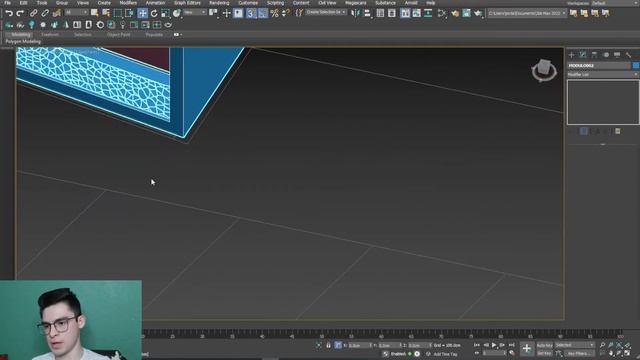Image resolution: width=640 pixels, height=360 pixels.
Task: Open the Schematic View icon
Action: pyautogui.click(x=428, y=13)
